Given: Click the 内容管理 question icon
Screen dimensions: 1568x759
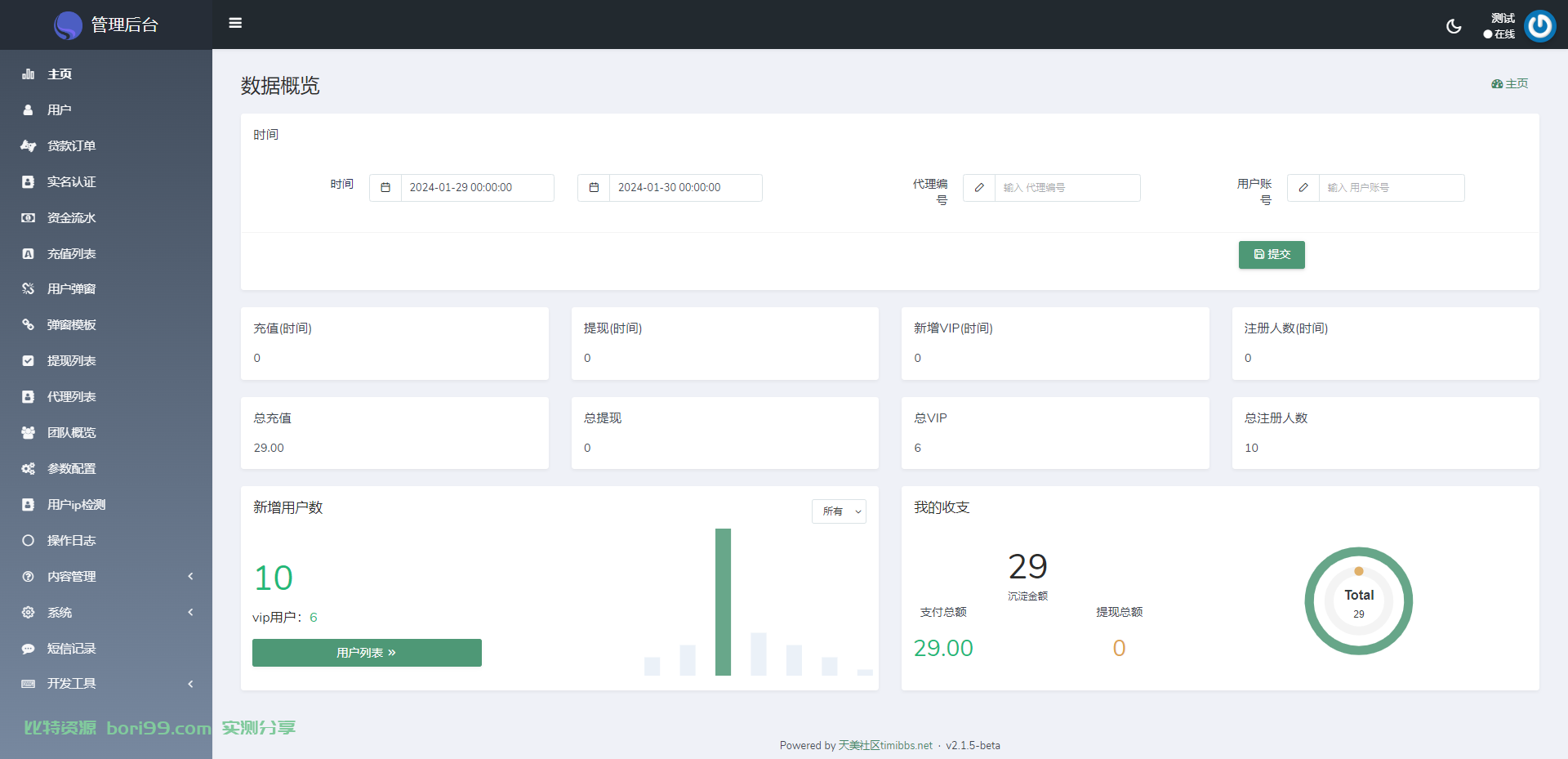Looking at the screenshot, I should [x=28, y=577].
